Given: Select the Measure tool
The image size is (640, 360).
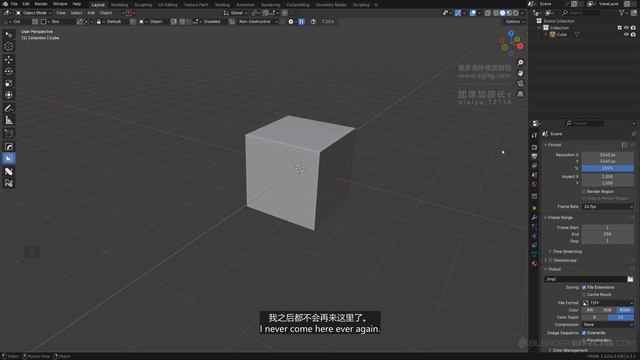Looking at the screenshot, I should point(9,120).
